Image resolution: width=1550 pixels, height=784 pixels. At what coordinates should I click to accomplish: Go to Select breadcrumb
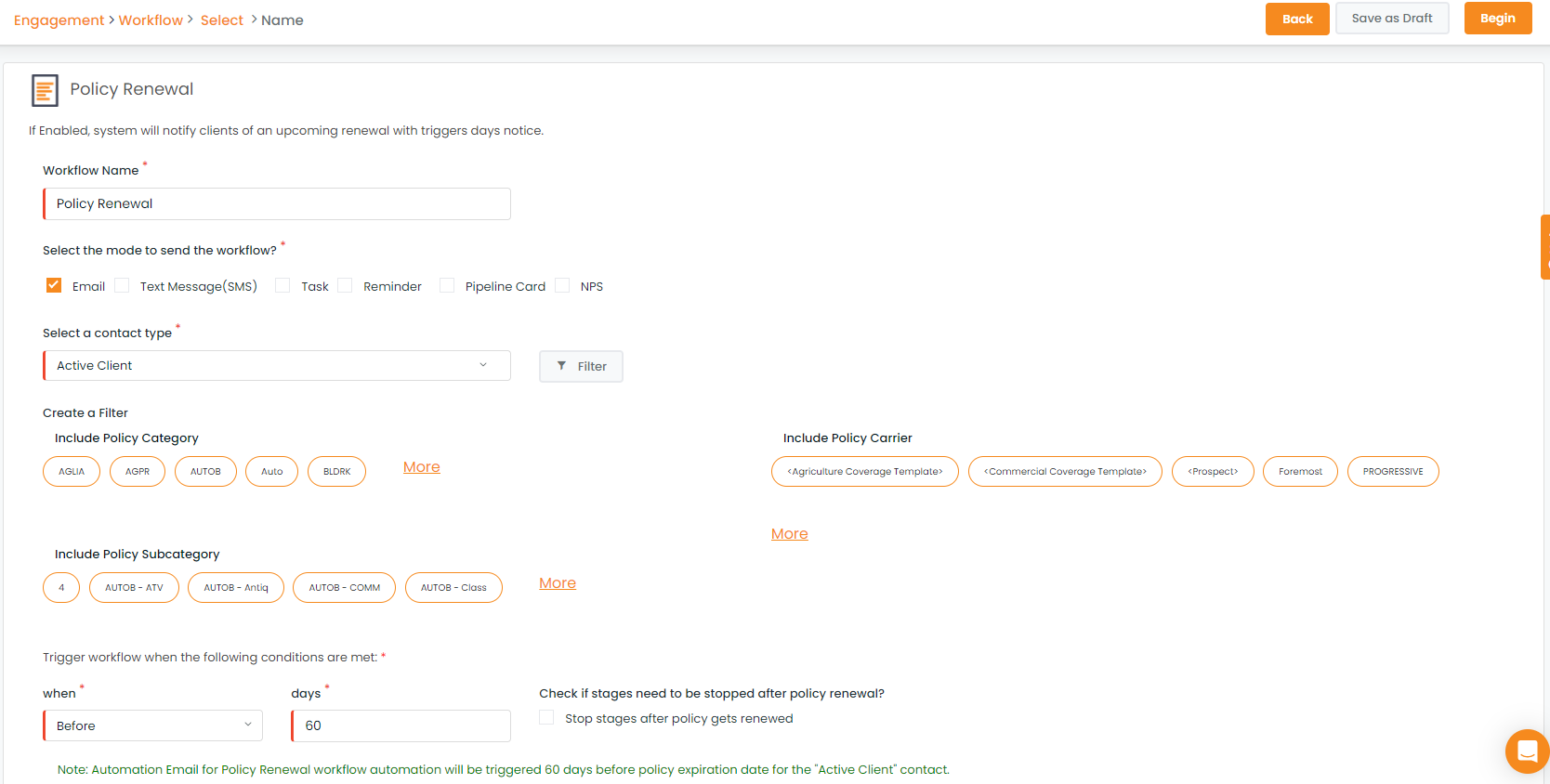tap(222, 20)
